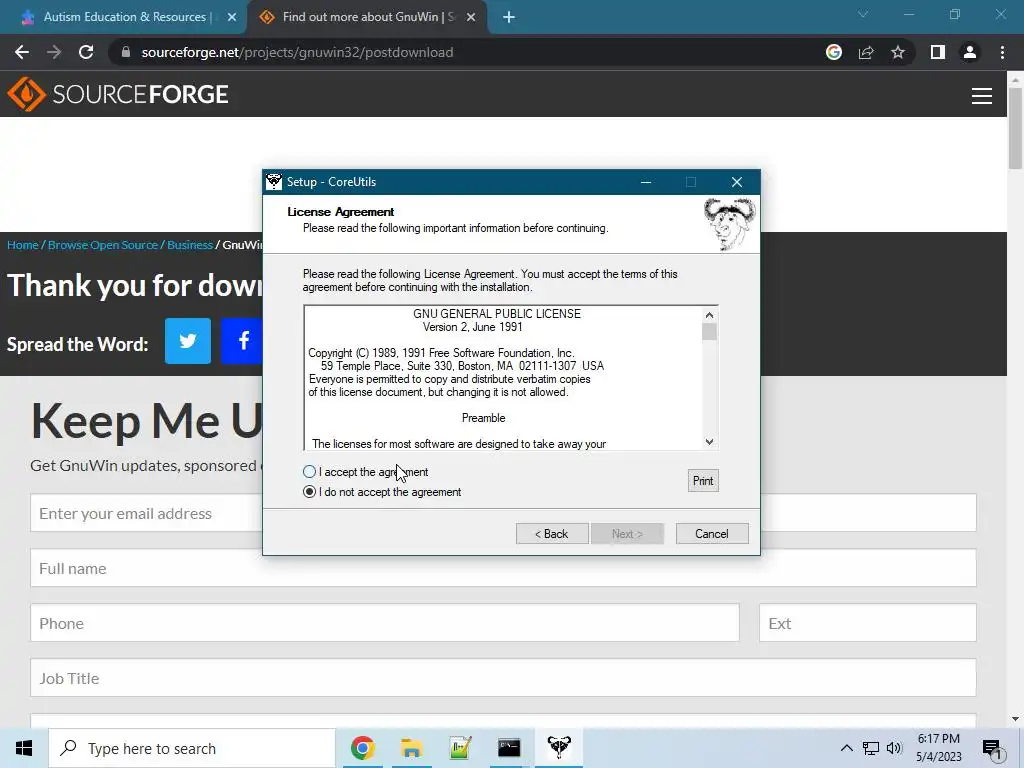Click the browser forward arrow

(x=54, y=52)
